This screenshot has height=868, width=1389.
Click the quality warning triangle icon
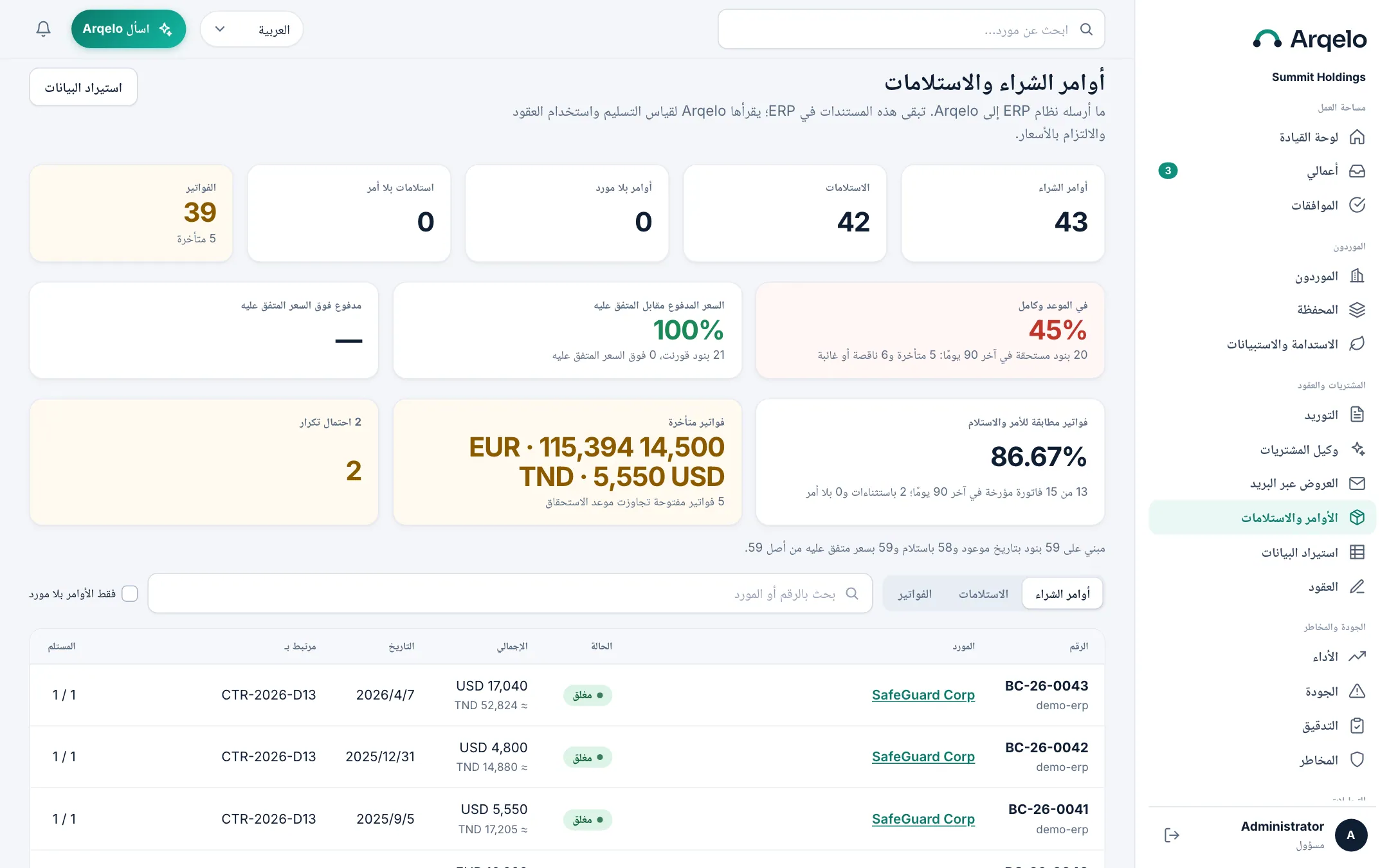(x=1357, y=691)
